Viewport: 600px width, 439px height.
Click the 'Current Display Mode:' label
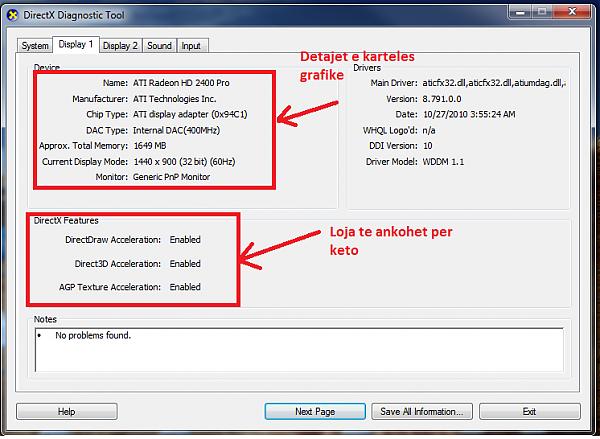click(85, 162)
